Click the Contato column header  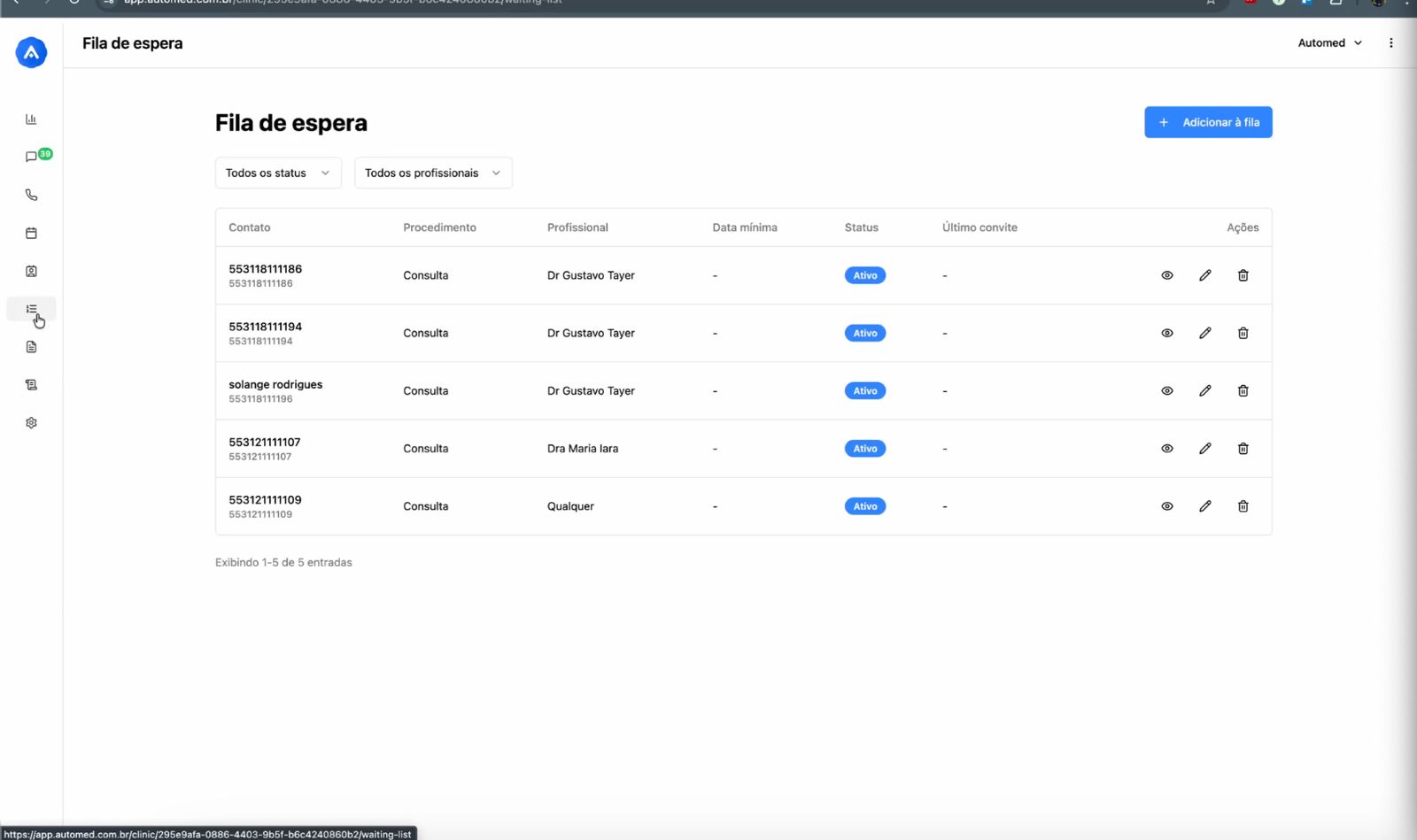[x=250, y=227]
